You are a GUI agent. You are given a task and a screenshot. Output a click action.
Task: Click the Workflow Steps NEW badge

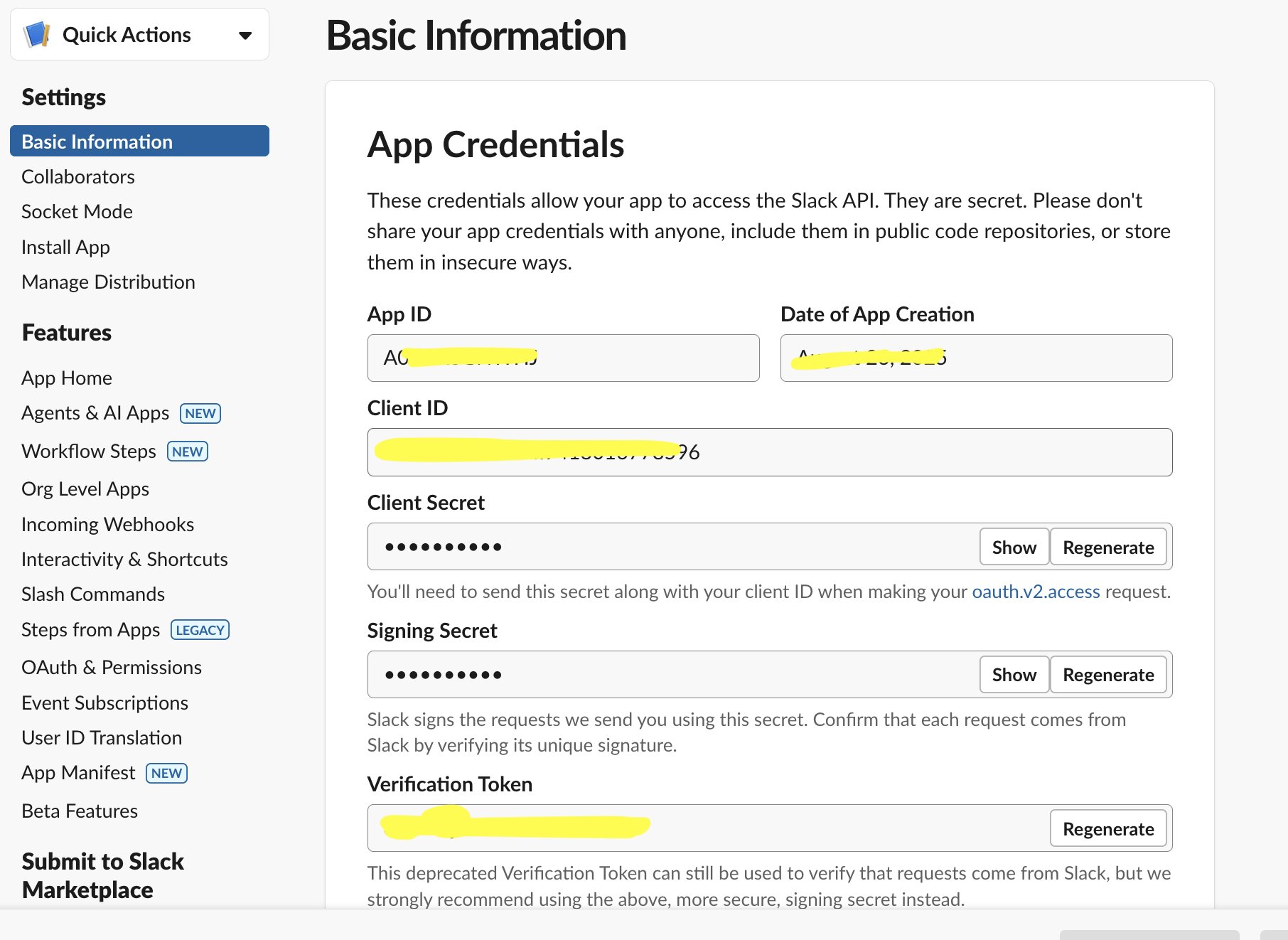click(x=187, y=452)
